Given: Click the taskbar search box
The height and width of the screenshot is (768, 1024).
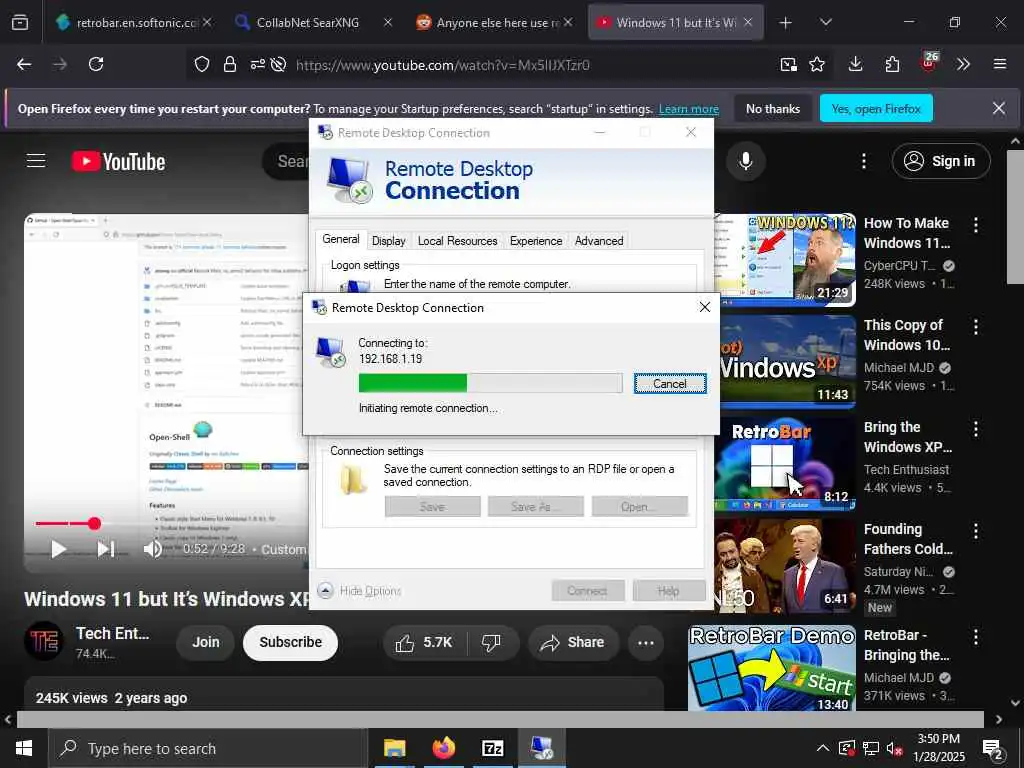Looking at the screenshot, I should click(208, 748).
